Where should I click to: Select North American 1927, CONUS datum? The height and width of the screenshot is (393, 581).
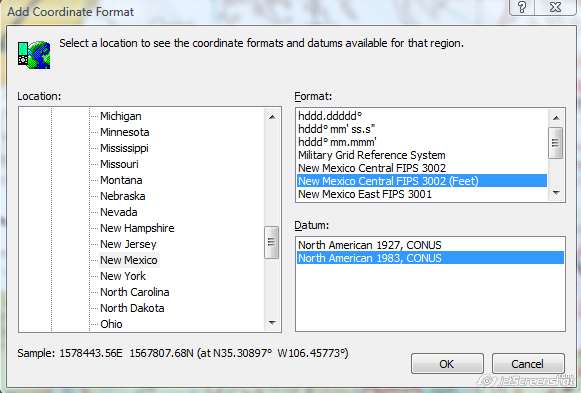[430, 245]
